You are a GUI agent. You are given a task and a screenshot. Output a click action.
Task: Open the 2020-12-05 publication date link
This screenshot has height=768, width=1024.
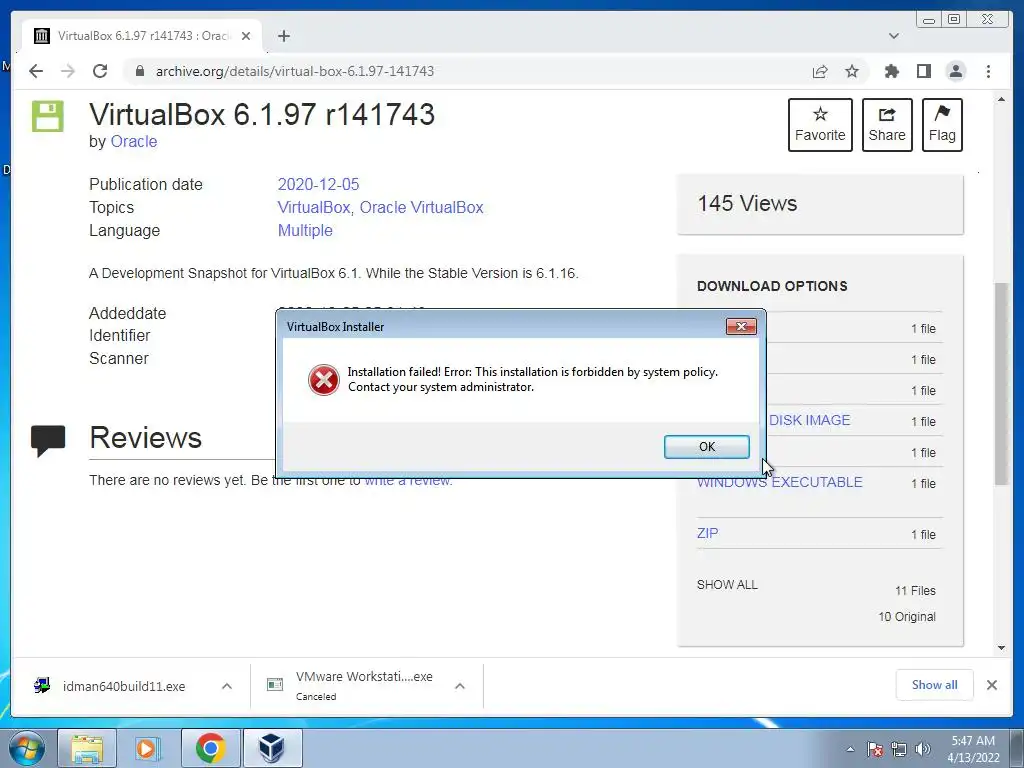(x=318, y=184)
